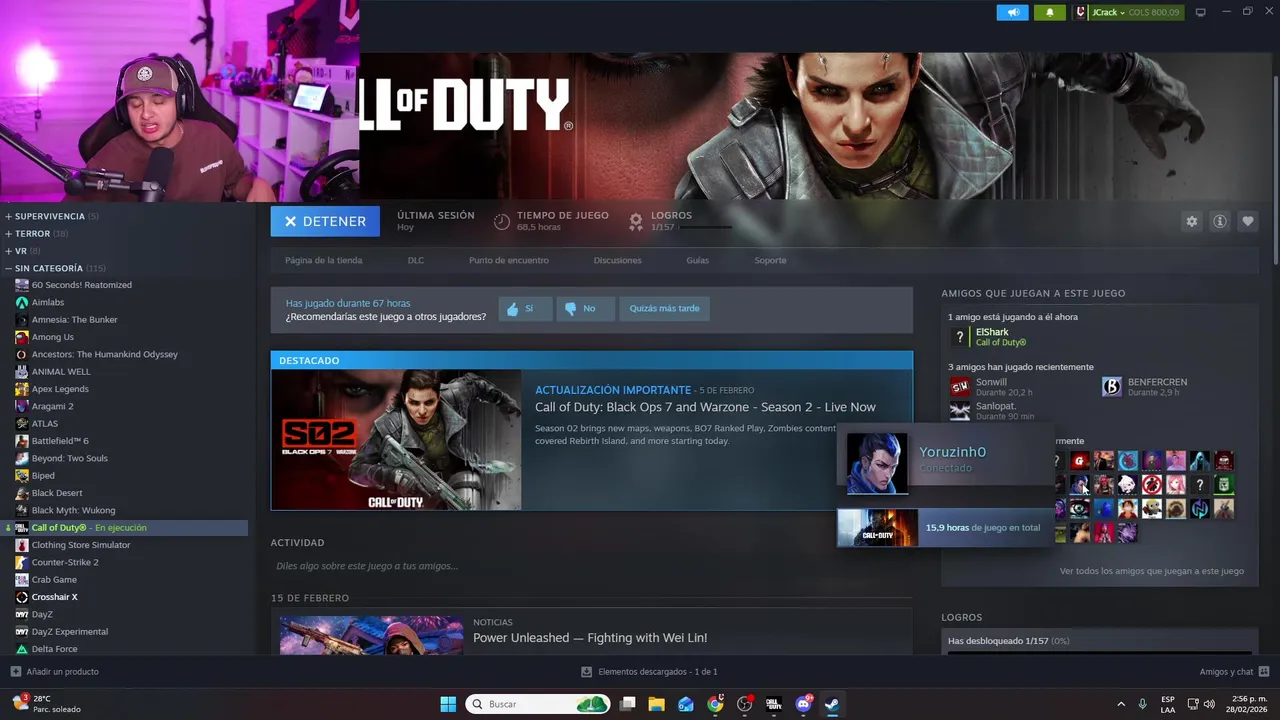
Task: Select Black Myth: Wukong in the library
Action: click(x=73, y=510)
